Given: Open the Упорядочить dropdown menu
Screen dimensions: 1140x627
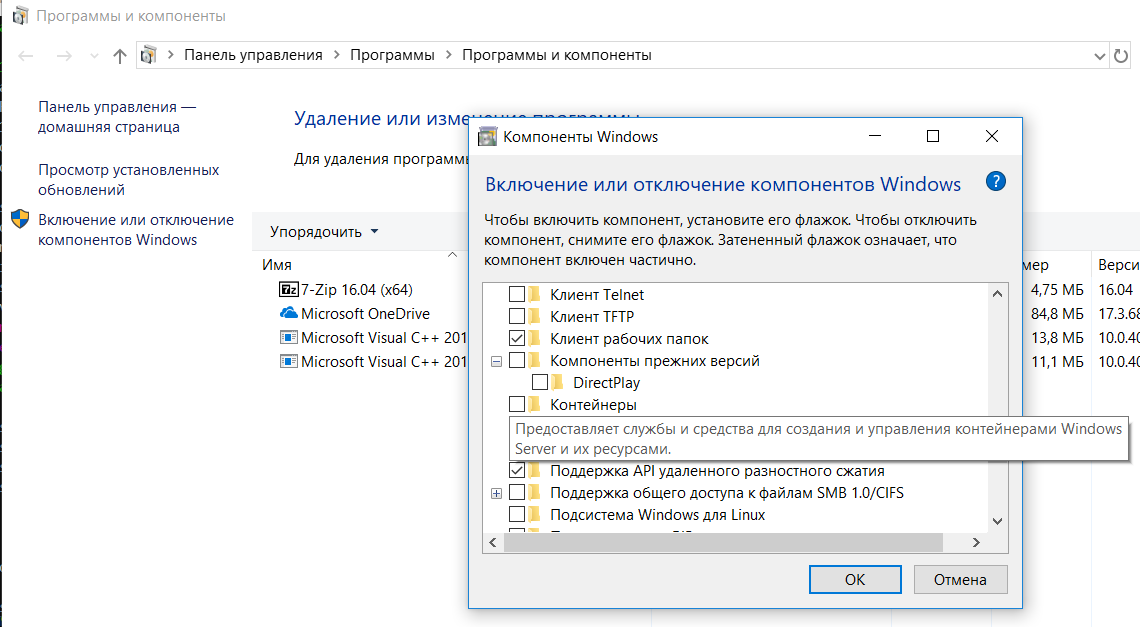Looking at the screenshot, I should (x=324, y=232).
